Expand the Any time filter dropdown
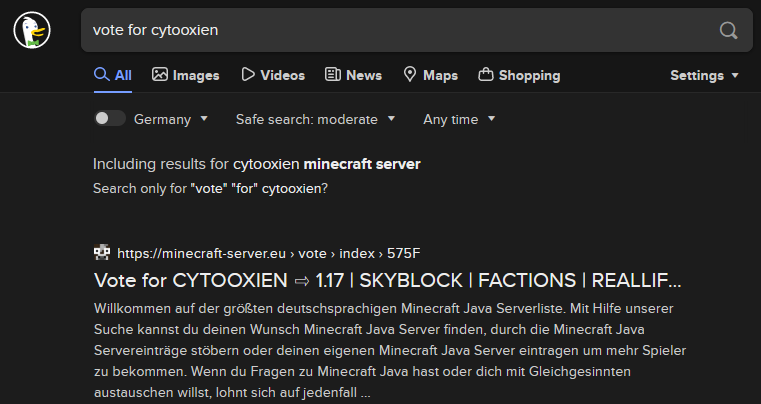Image resolution: width=761 pixels, height=404 pixels. (x=459, y=119)
